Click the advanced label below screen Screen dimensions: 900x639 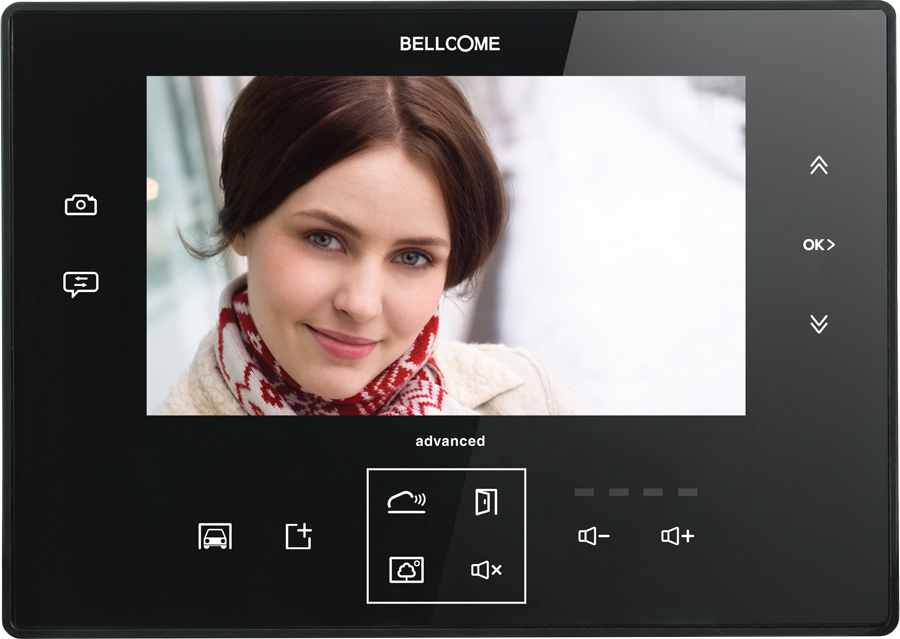coord(450,441)
